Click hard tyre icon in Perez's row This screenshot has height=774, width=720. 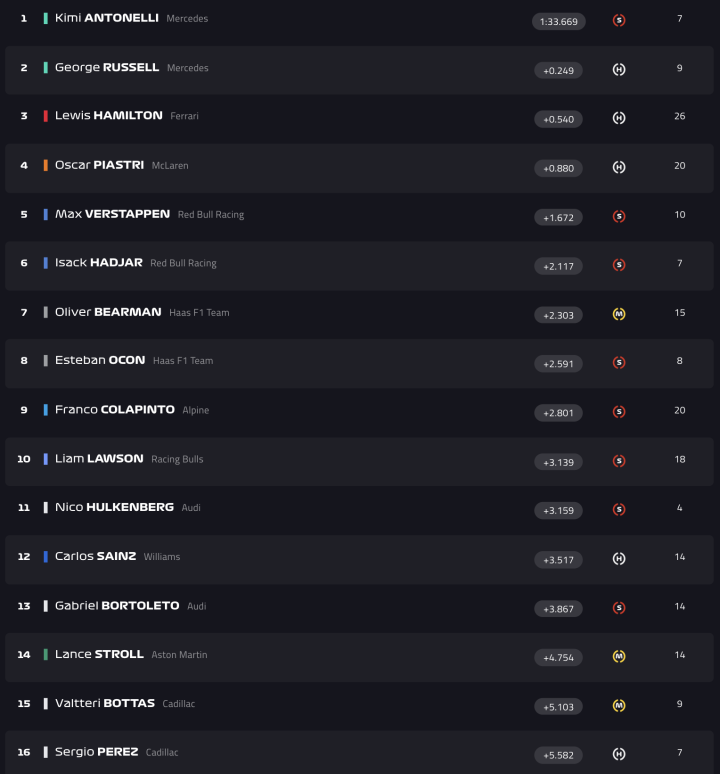[x=619, y=754]
